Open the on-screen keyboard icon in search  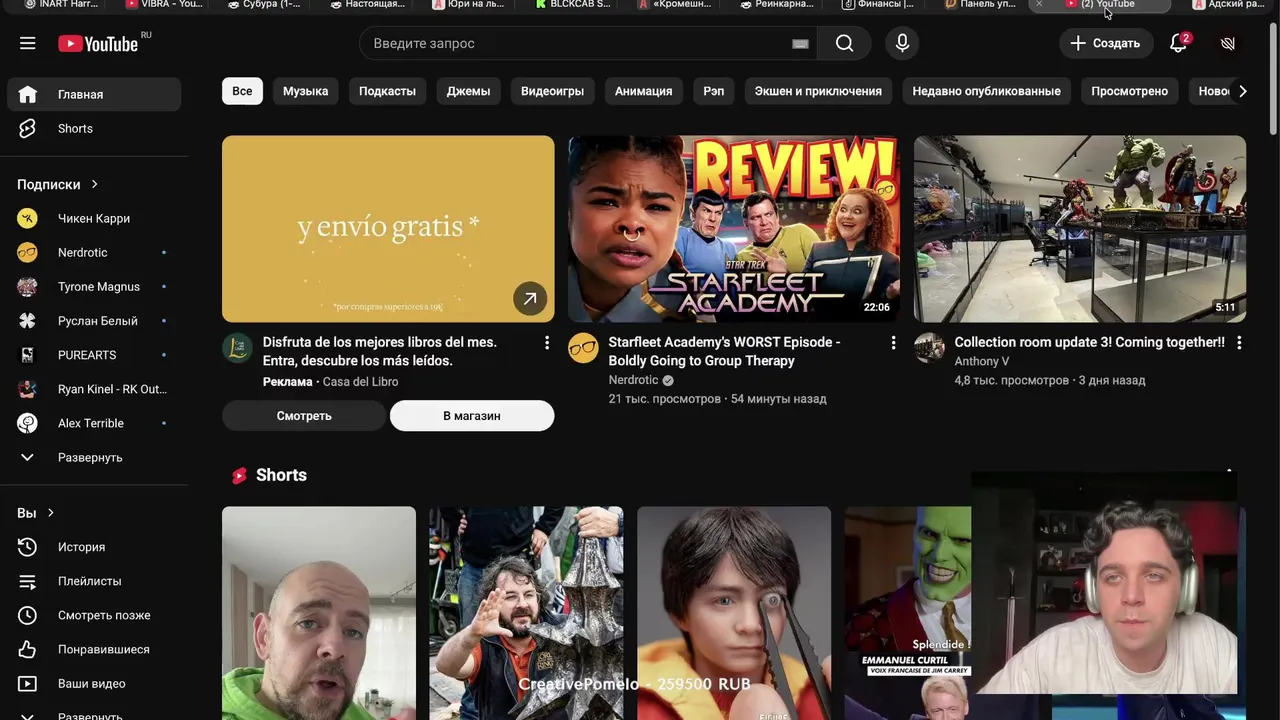[x=800, y=43]
